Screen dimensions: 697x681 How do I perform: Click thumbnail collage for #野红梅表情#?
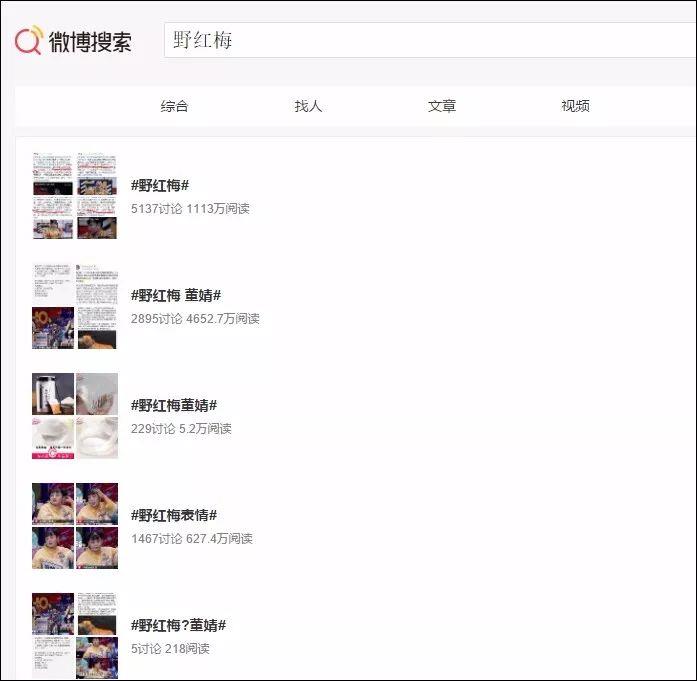click(74, 526)
